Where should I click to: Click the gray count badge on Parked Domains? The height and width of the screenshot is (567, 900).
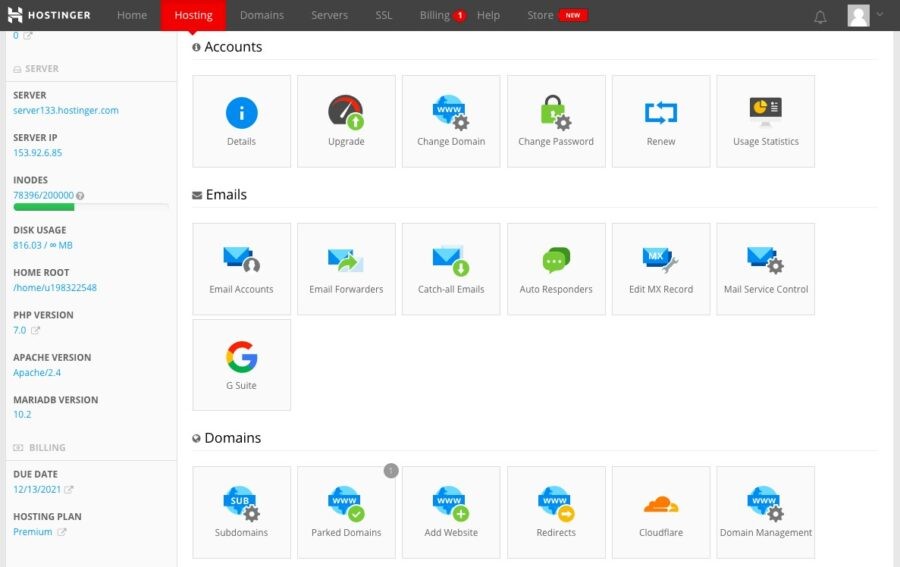pyautogui.click(x=391, y=471)
